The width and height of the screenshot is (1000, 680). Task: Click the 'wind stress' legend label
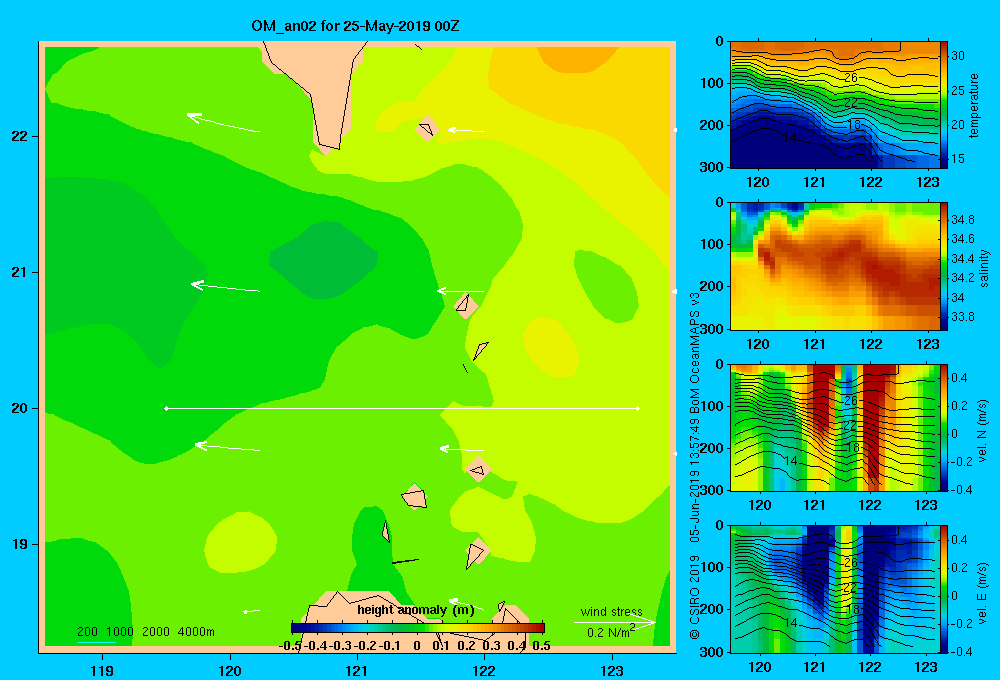pyautogui.click(x=612, y=612)
